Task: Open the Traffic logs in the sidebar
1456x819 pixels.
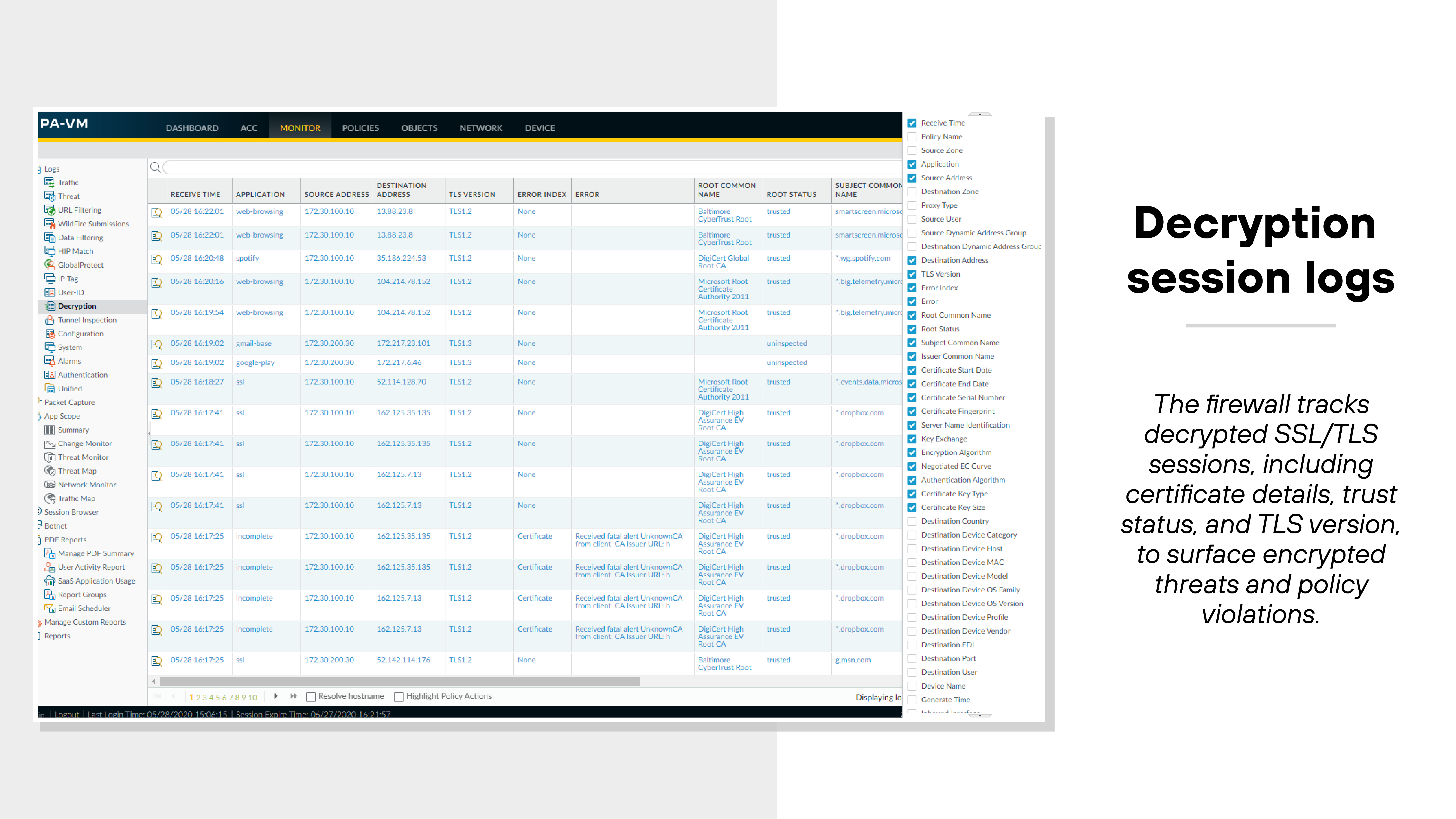Action: point(68,182)
